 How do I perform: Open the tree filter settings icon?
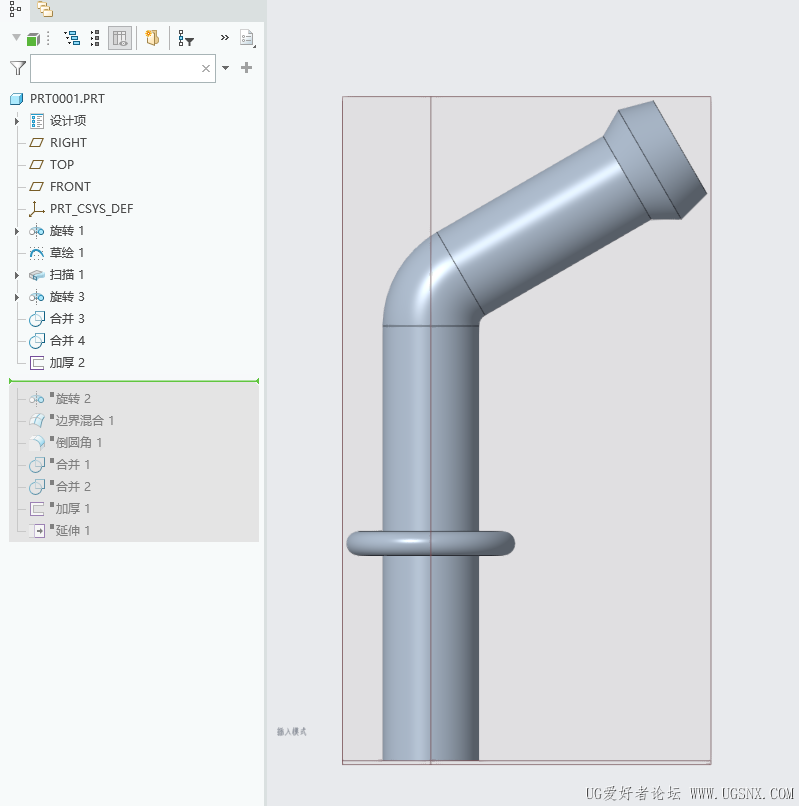[x=185, y=38]
